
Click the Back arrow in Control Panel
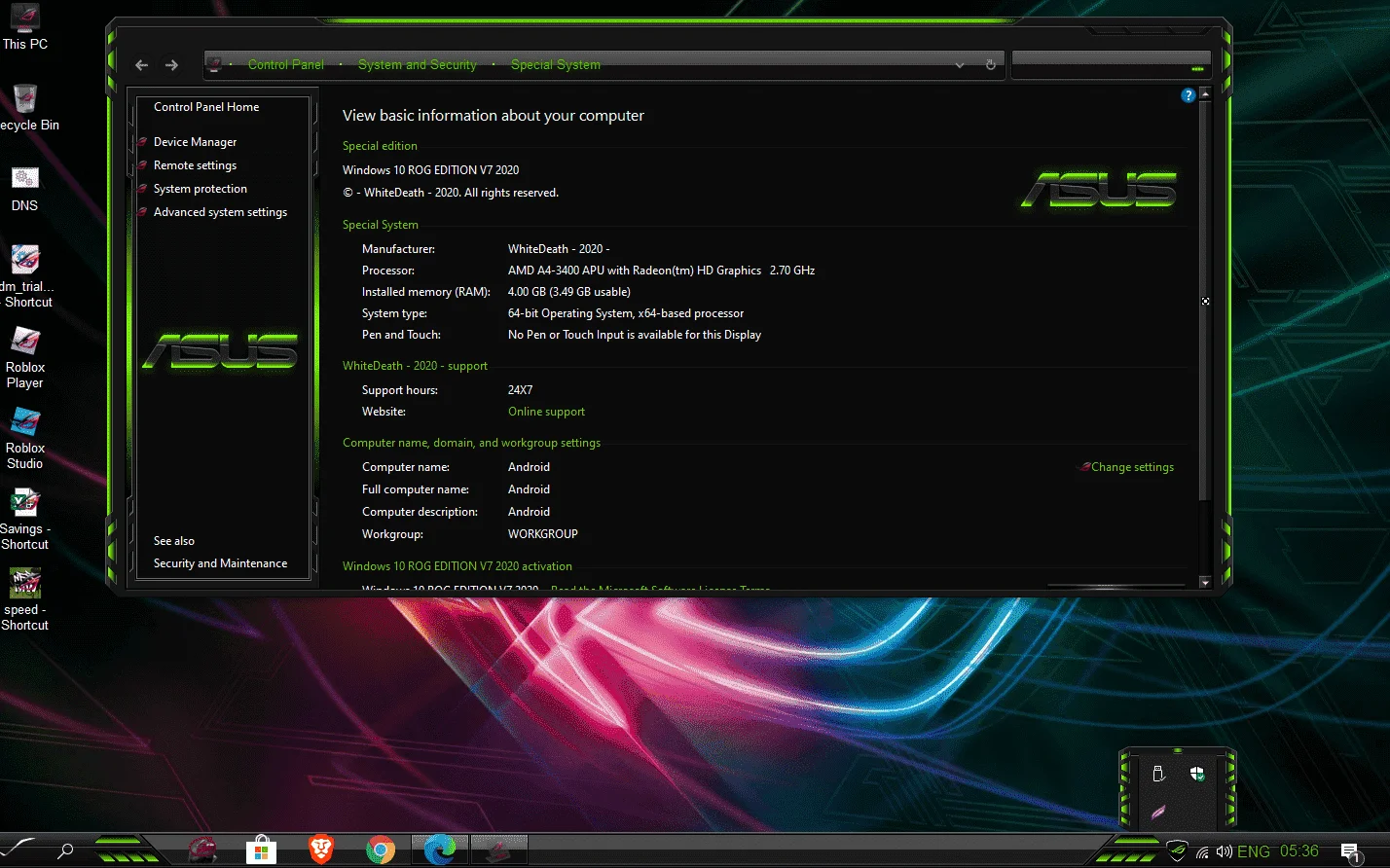[141, 65]
